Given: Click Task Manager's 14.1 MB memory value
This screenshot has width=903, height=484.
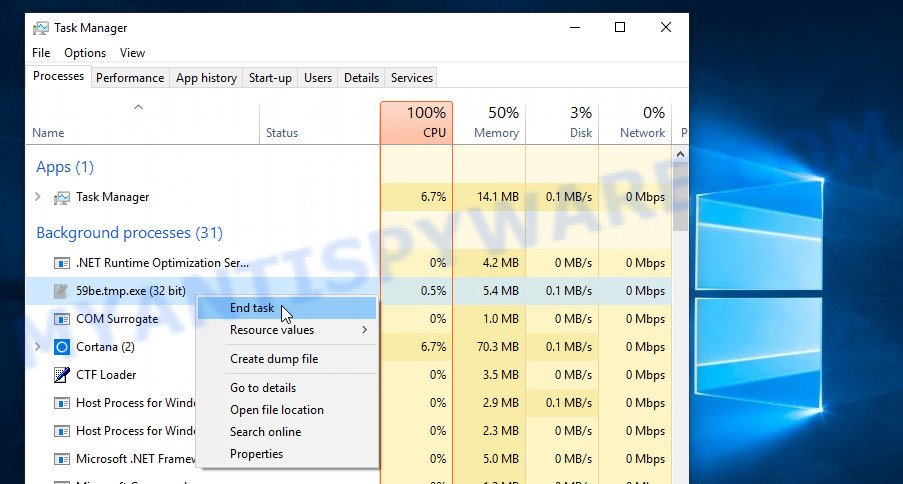Looking at the screenshot, I should [x=498, y=197].
